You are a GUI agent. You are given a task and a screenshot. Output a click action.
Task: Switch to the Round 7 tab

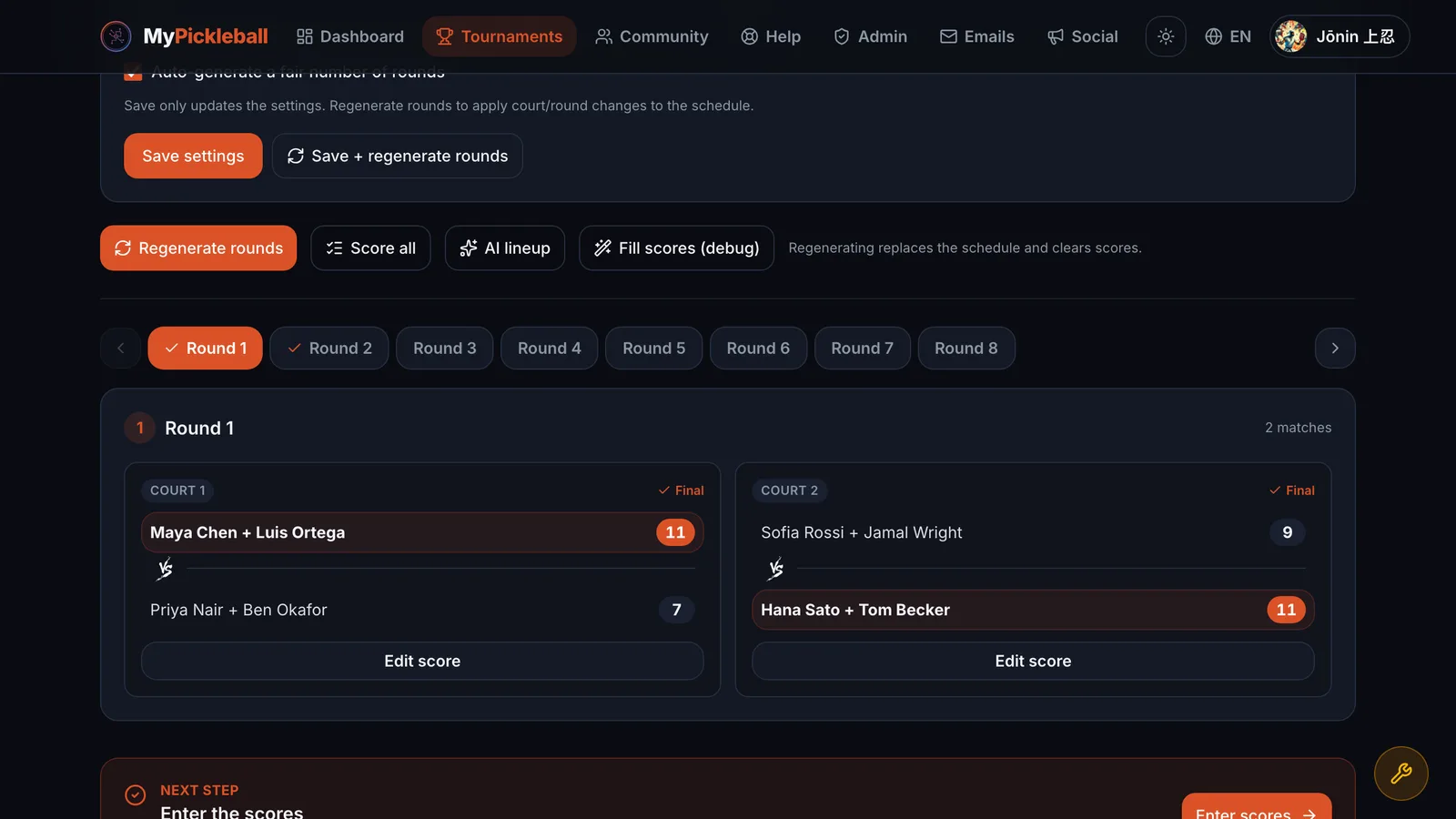coord(863,348)
